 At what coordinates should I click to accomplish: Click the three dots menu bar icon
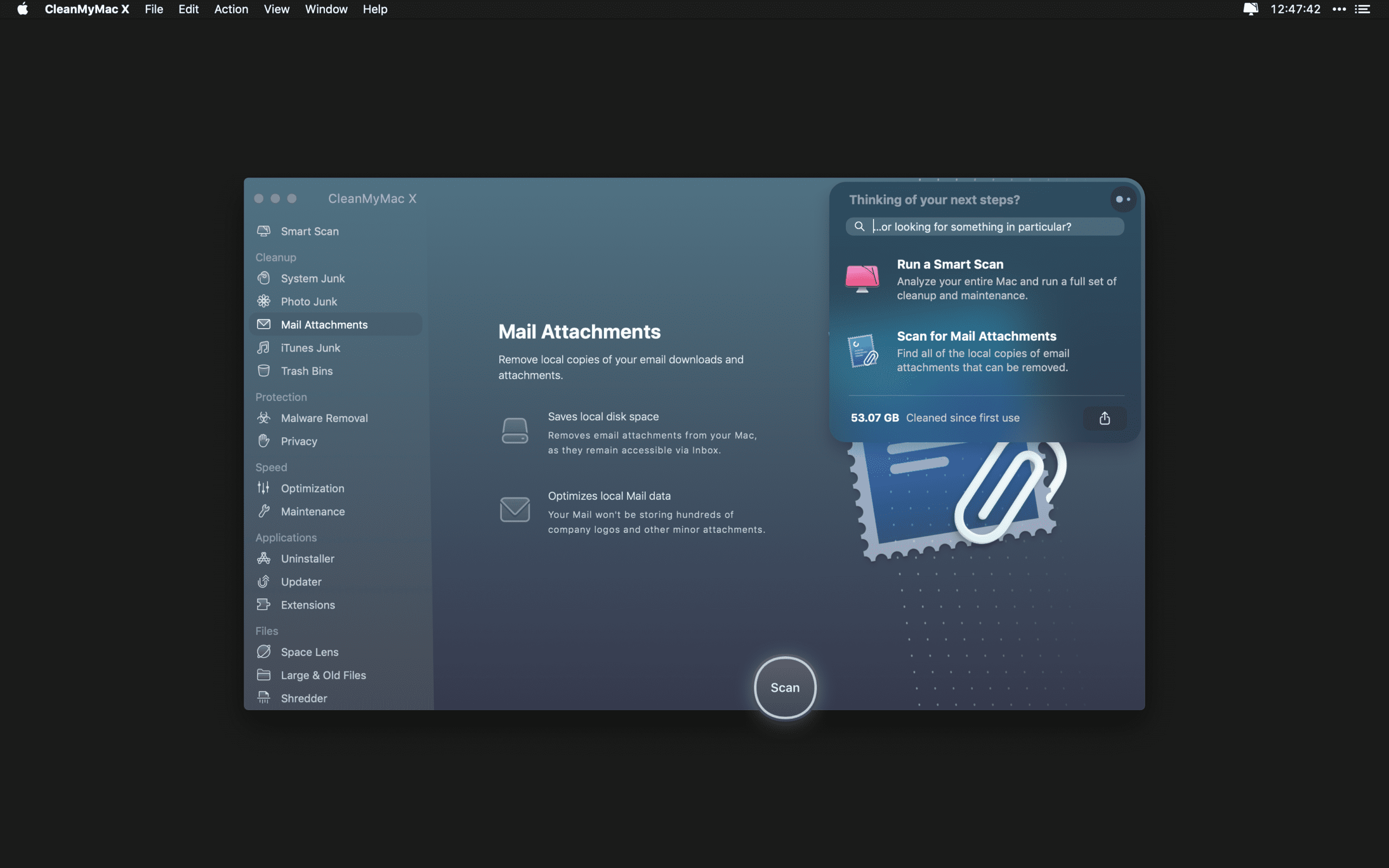[x=1339, y=9]
